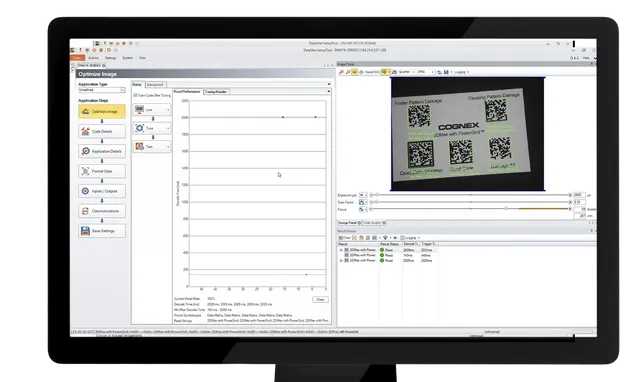This screenshot has width=624, height=382.
Task: Expand the Tune button dropdown arrow
Action: [168, 128]
